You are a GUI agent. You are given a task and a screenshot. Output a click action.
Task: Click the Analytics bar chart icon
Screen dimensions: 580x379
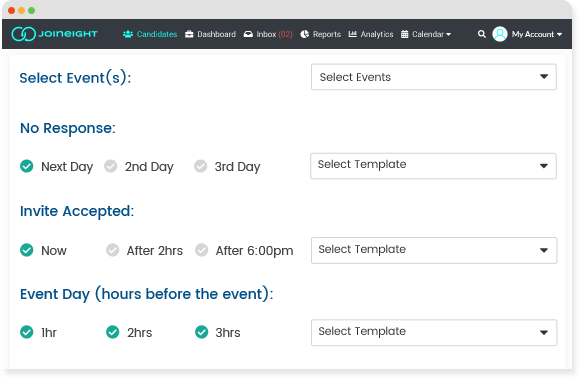click(353, 34)
